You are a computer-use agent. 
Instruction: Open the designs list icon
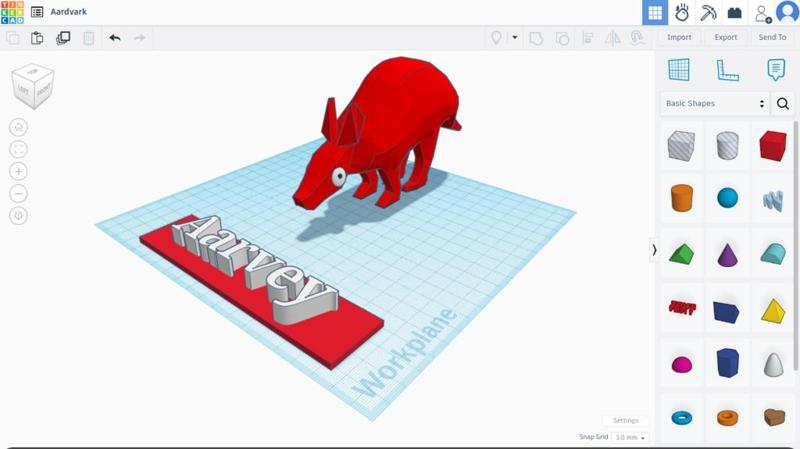point(37,12)
